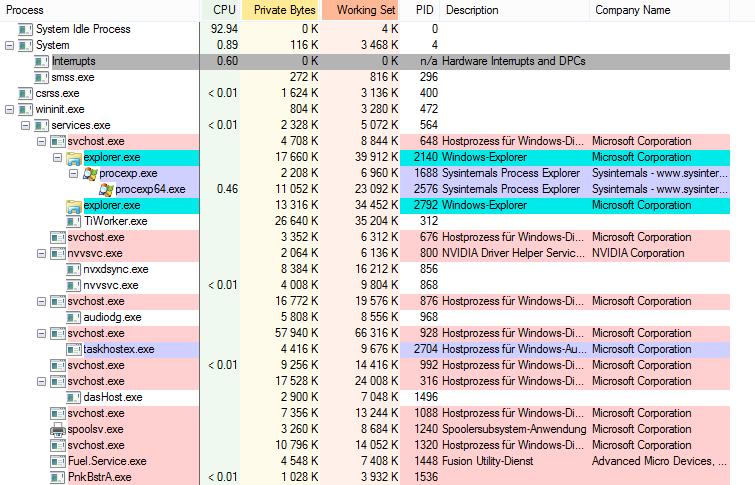The image size is (755, 485).
Task: Click the dasHost.exe row name
Action: (113, 398)
